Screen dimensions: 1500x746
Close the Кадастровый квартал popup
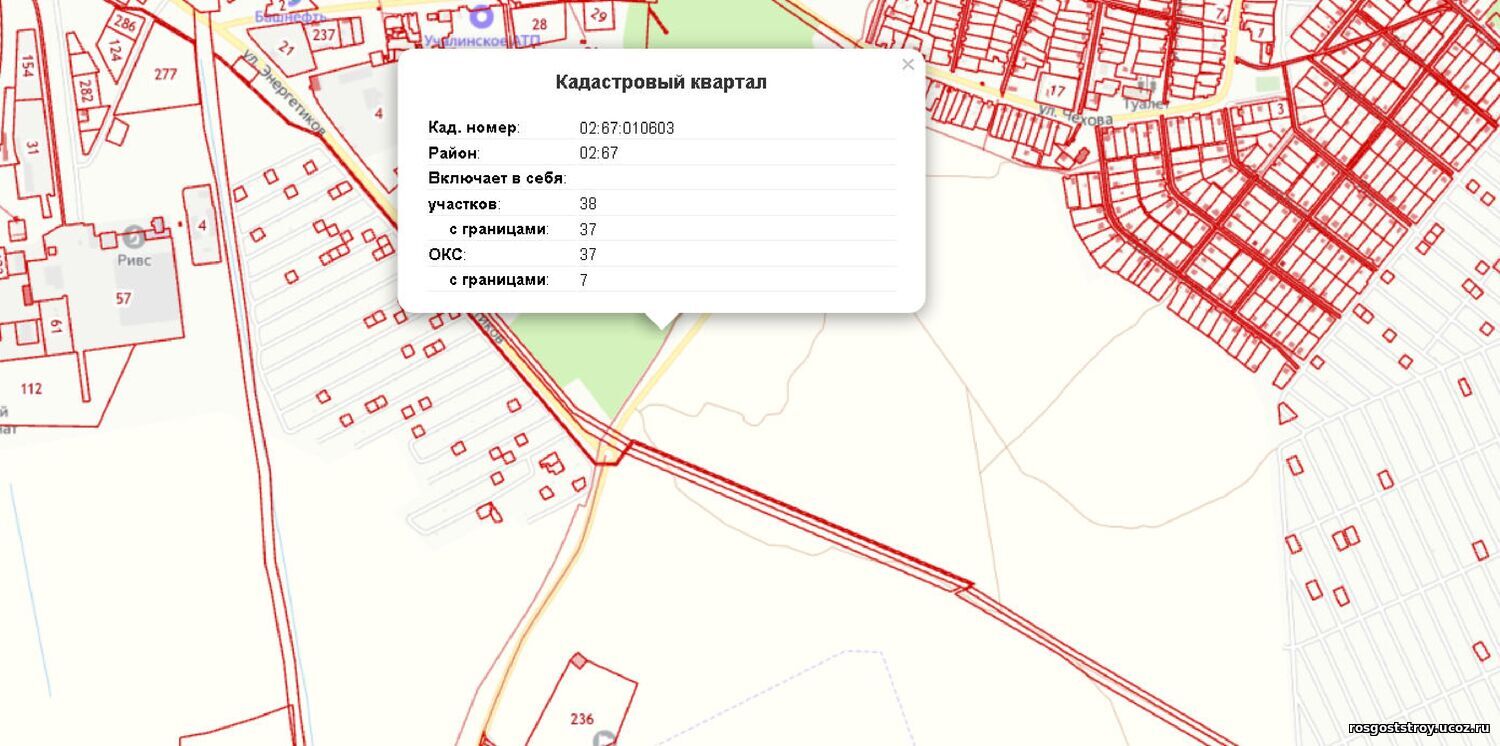(x=907, y=65)
